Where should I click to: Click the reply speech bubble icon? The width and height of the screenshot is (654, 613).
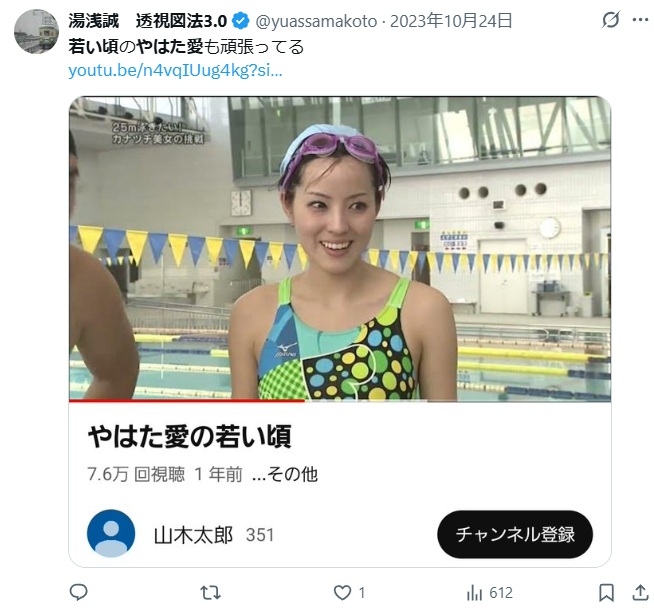(x=78, y=592)
